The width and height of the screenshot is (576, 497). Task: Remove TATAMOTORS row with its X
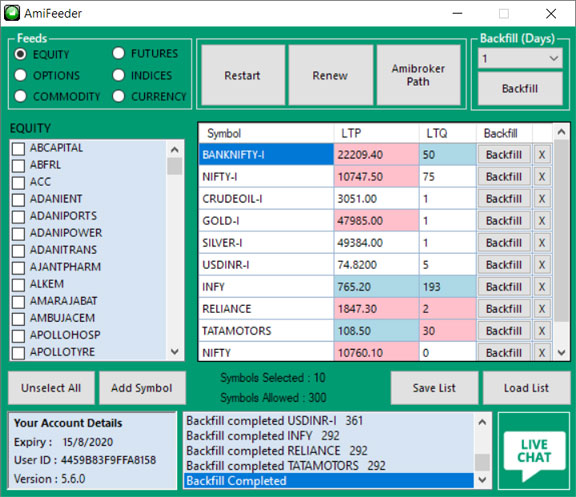tap(542, 331)
